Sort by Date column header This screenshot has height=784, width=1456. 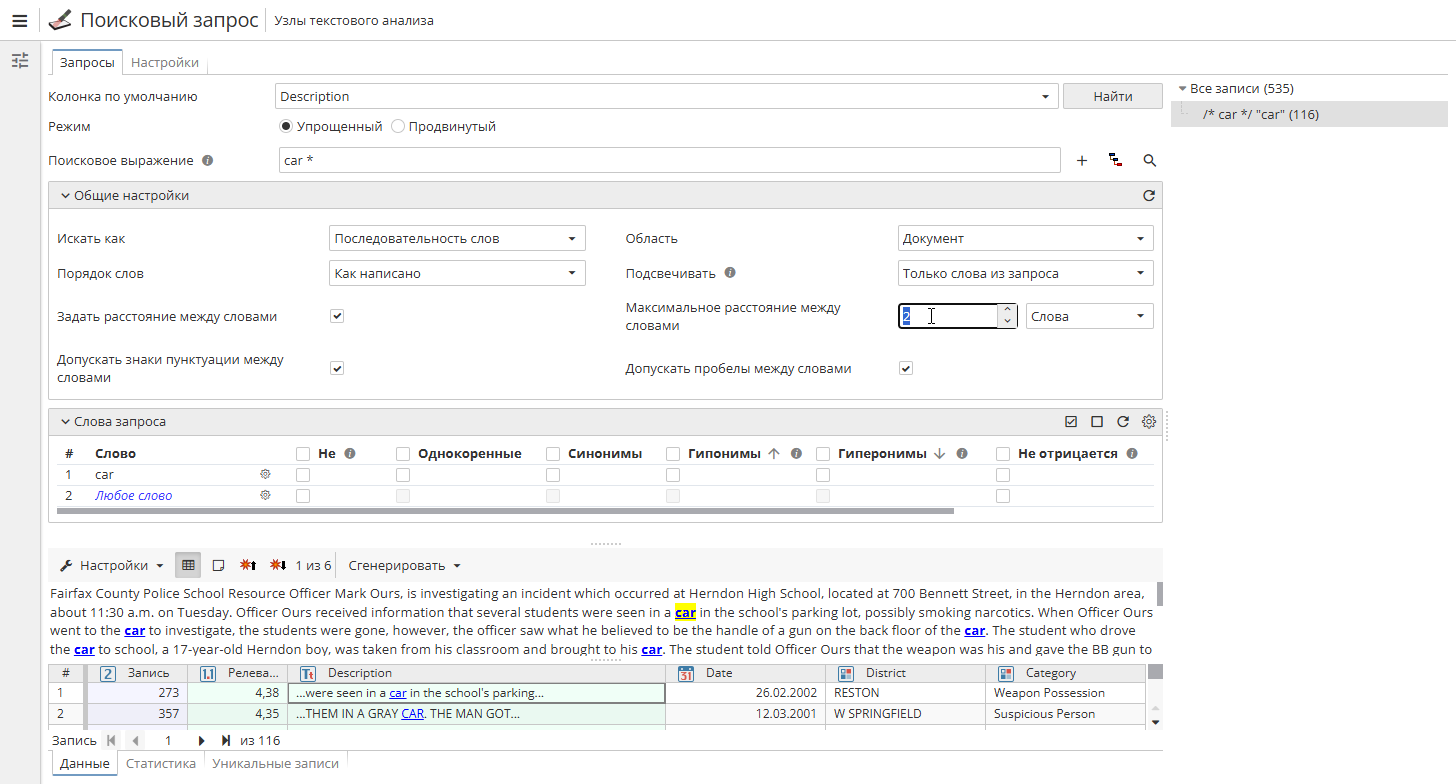pos(745,673)
